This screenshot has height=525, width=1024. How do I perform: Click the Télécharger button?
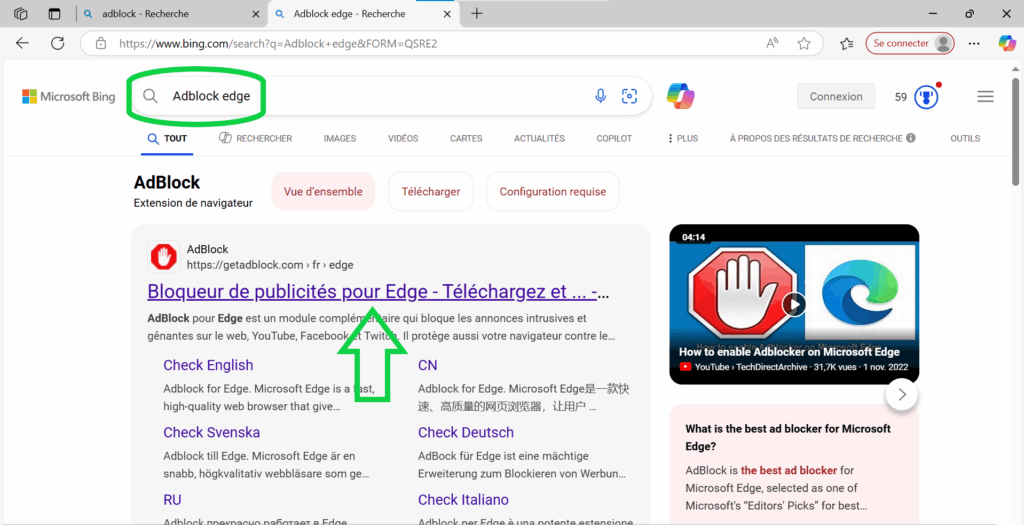coord(431,192)
